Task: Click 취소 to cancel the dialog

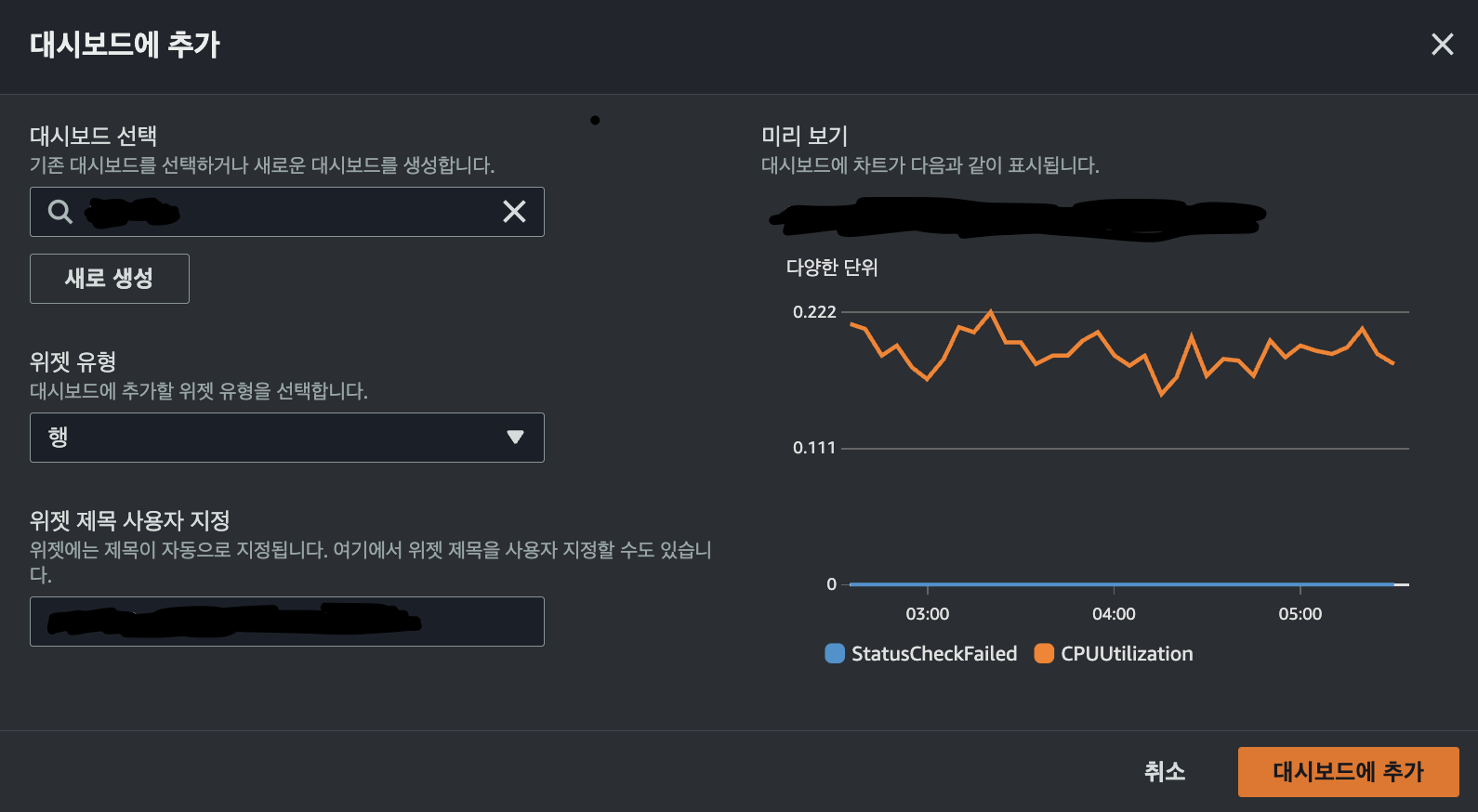Action: (1165, 771)
